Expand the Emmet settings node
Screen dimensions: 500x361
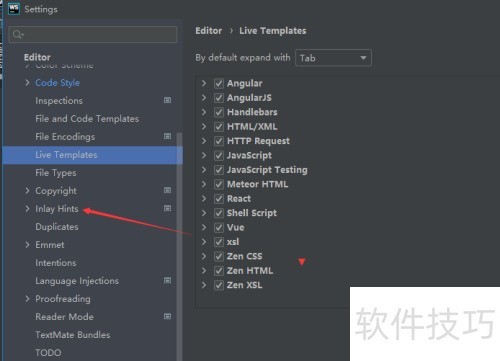tap(27, 244)
